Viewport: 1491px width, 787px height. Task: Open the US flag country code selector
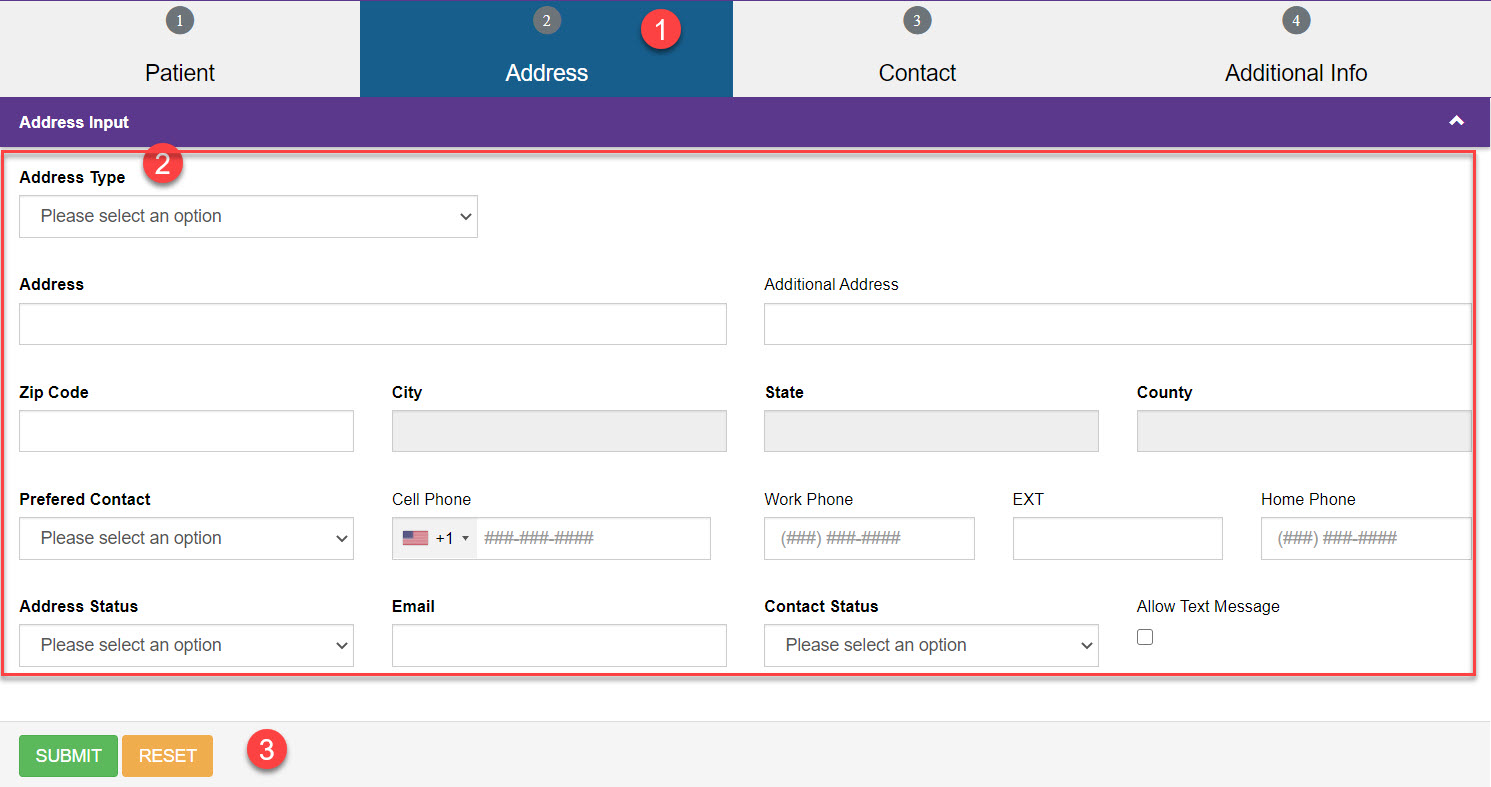(435, 538)
